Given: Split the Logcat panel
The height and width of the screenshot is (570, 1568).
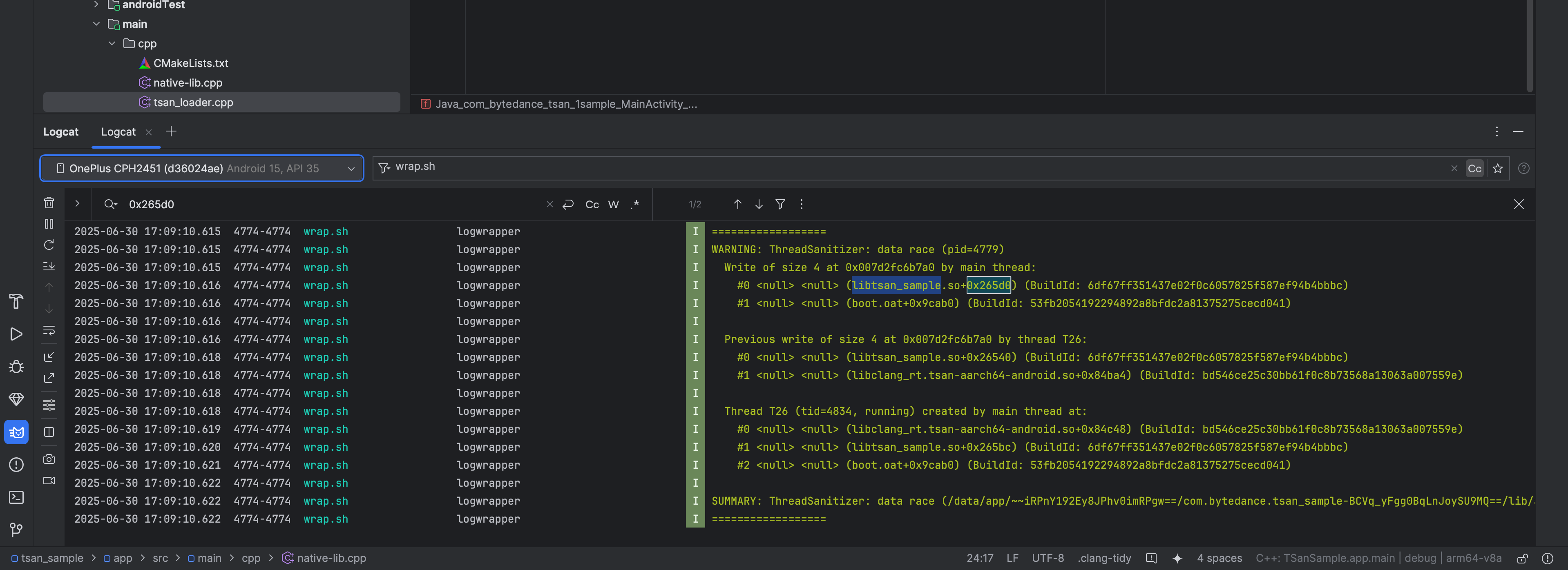Looking at the screenshot, I should click(49, 432).
